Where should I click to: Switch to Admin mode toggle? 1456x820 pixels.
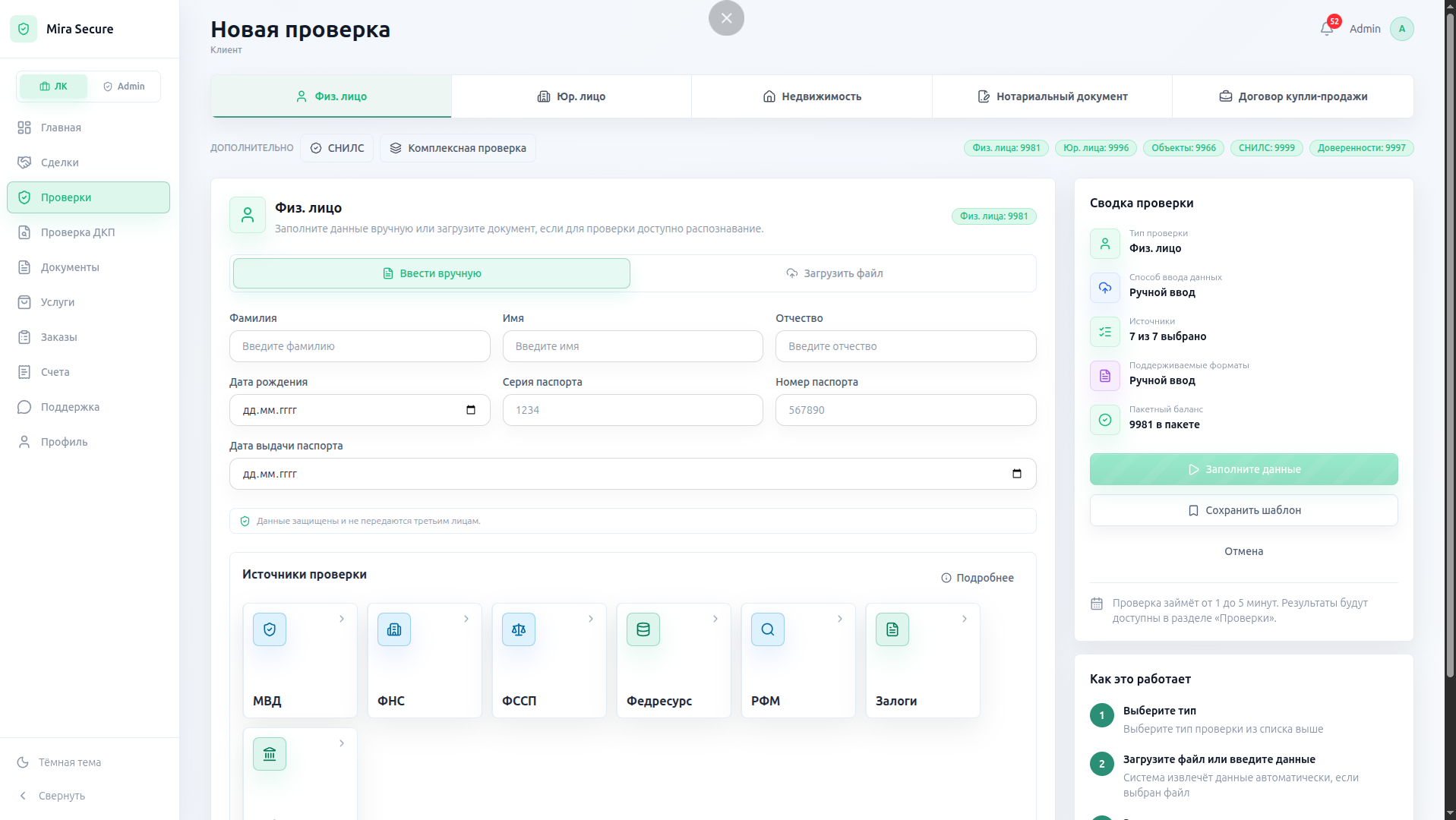(125, 87)
